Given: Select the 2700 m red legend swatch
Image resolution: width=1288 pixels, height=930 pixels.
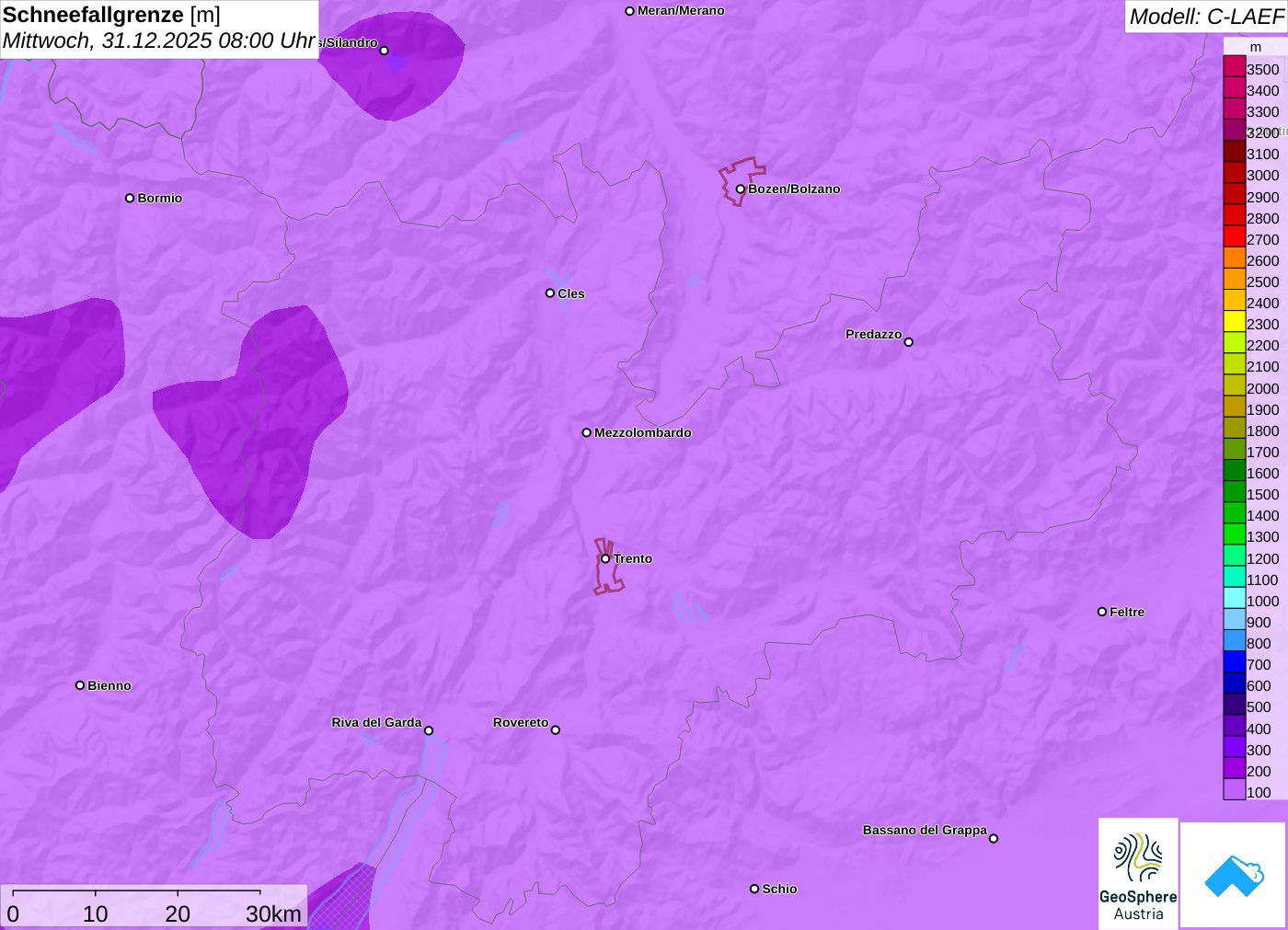Looking at the screenshot, I should pos(1235,236).
